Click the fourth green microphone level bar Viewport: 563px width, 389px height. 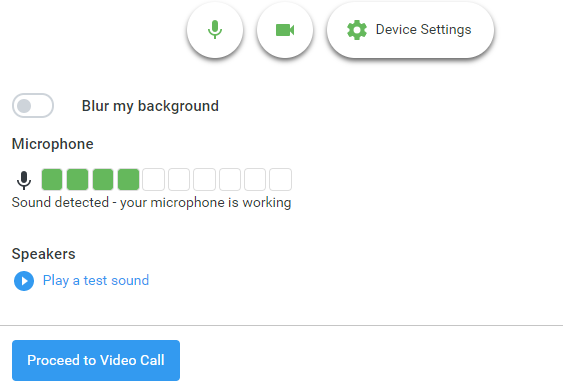(x=129, y=179)
